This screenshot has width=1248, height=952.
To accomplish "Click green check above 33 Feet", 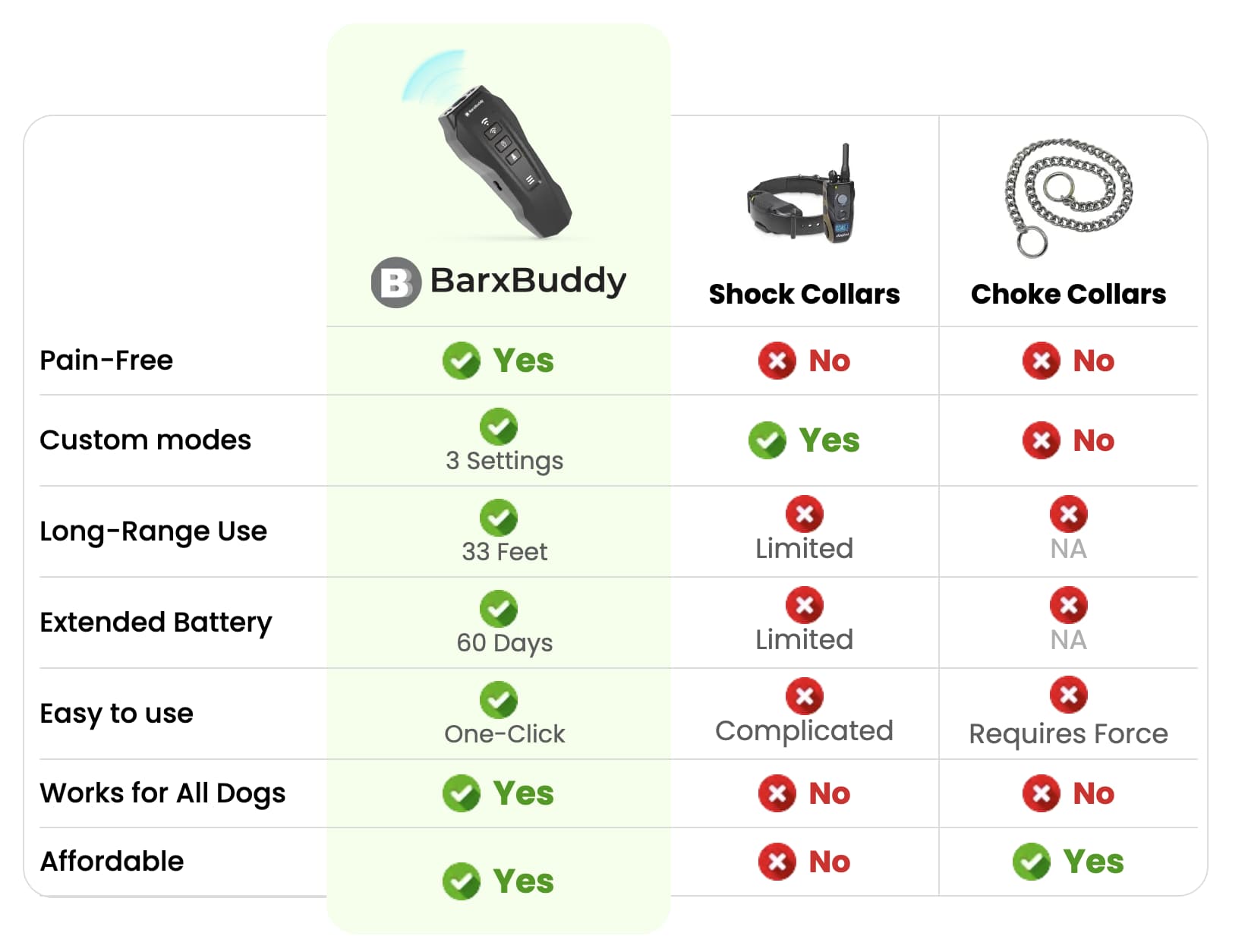I will (x=499, y=518).
